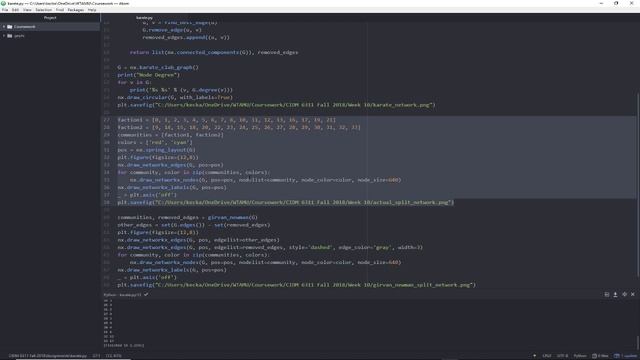Click savefig line for actual_split_network.png
The width and height of the screenshot is (640, 360).
coord(286,202)
